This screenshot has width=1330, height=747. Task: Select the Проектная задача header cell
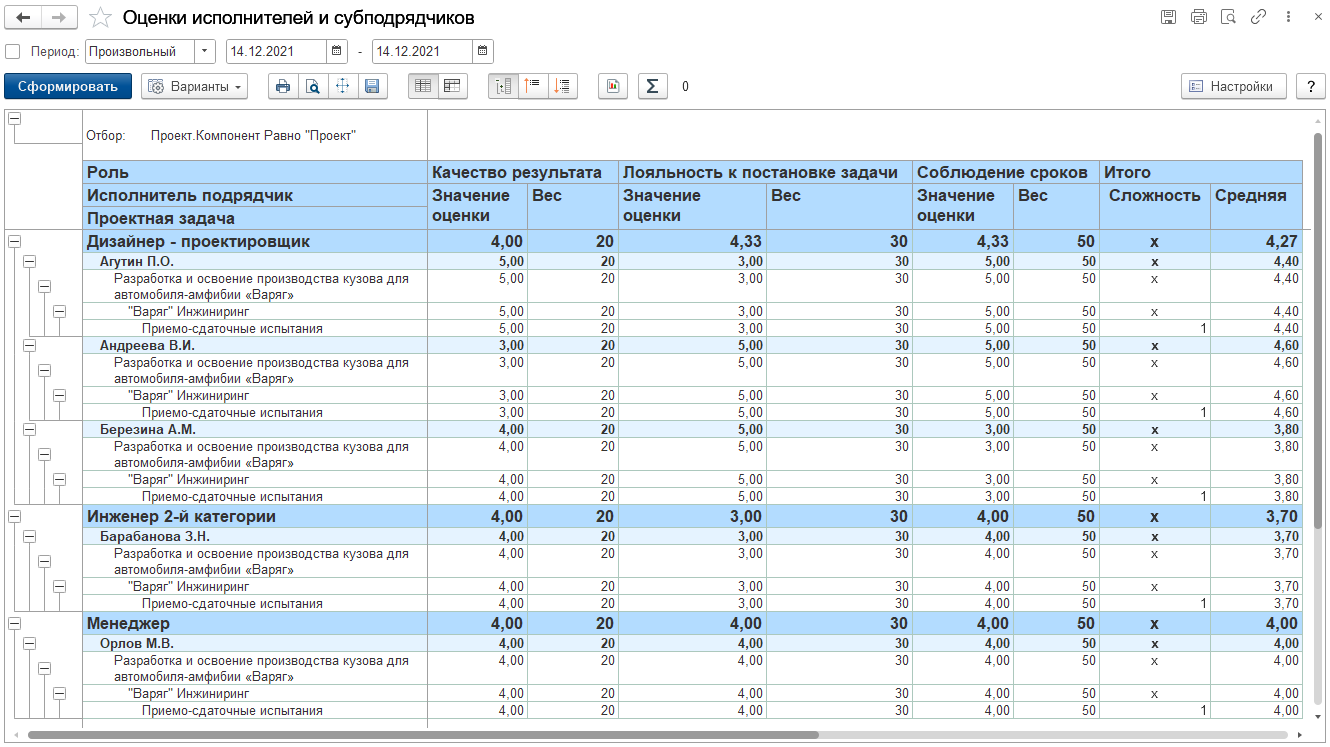(x=256, y=218)
